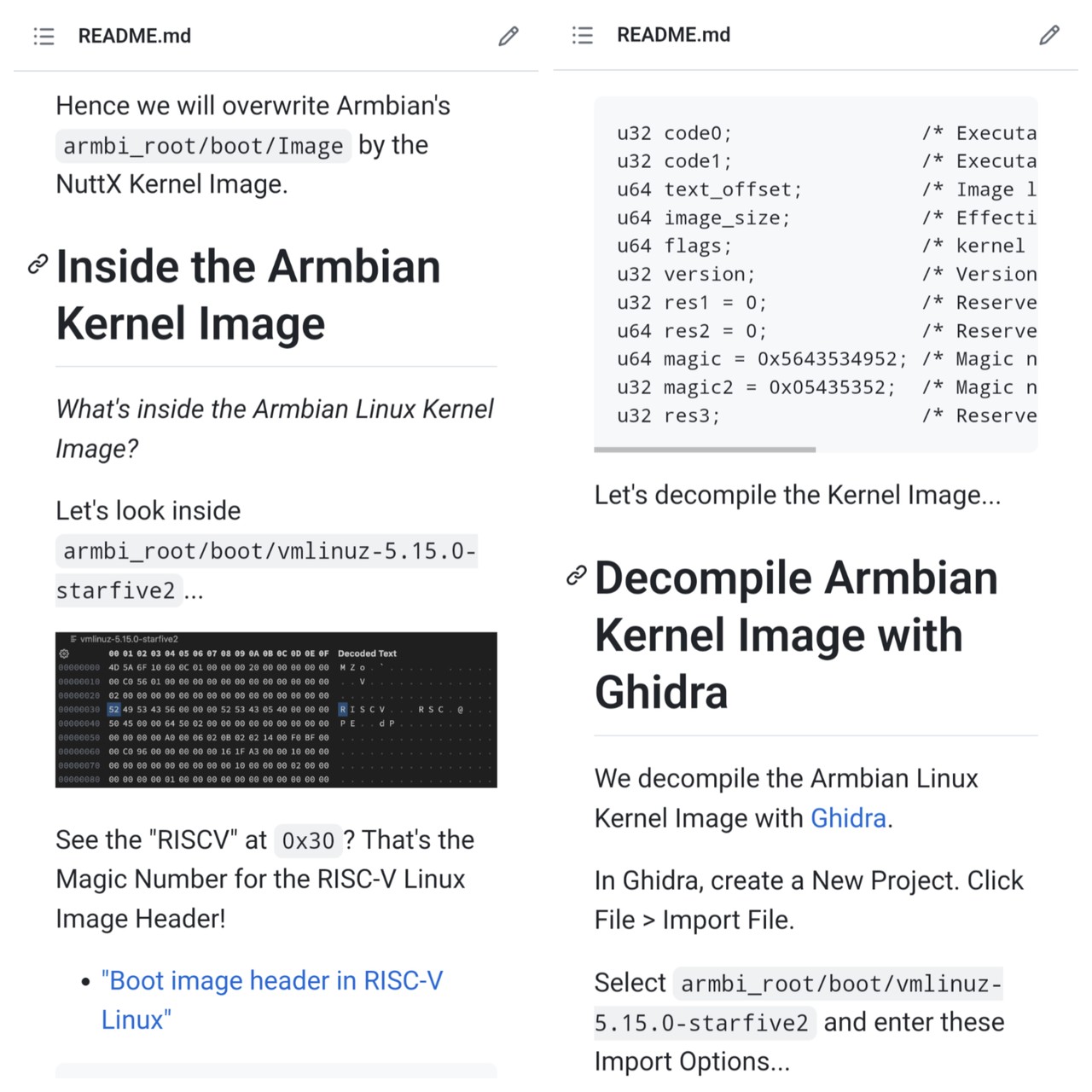Click the README.md title in the right pane
The width and height of the screenshot is (1092, 1092).
673,35
